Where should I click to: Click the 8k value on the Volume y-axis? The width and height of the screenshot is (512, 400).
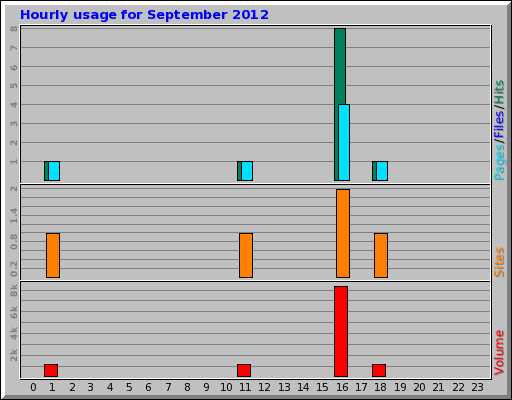tap(14, 290)
